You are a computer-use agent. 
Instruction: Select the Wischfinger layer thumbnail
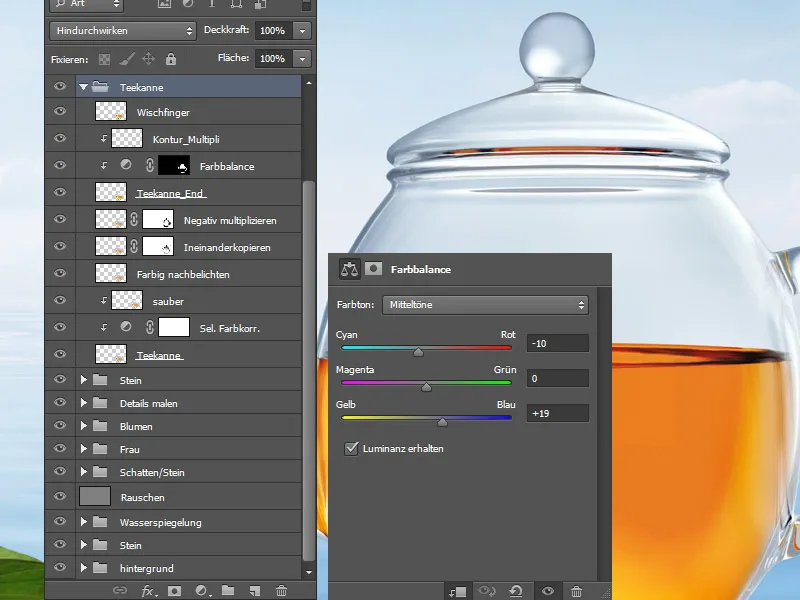pos(111,111)
